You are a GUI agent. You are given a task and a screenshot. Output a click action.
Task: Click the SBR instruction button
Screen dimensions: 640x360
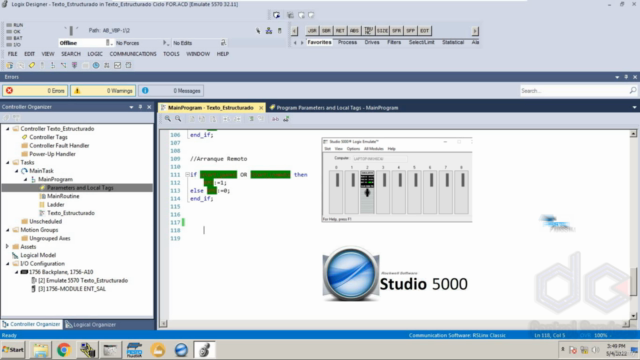326,31
